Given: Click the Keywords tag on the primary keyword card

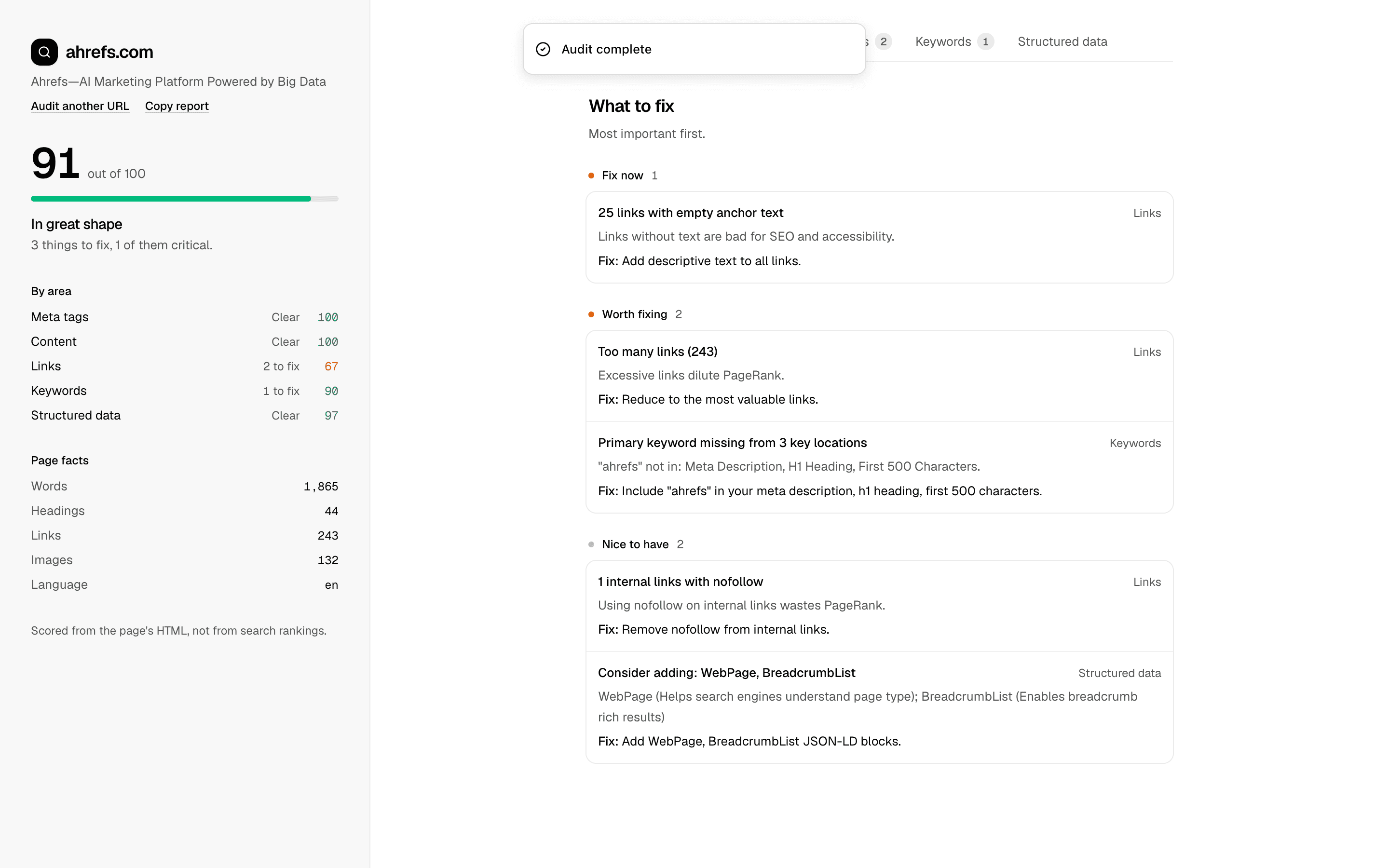Looking at the screenshot, I should [x=1135, y=443].
